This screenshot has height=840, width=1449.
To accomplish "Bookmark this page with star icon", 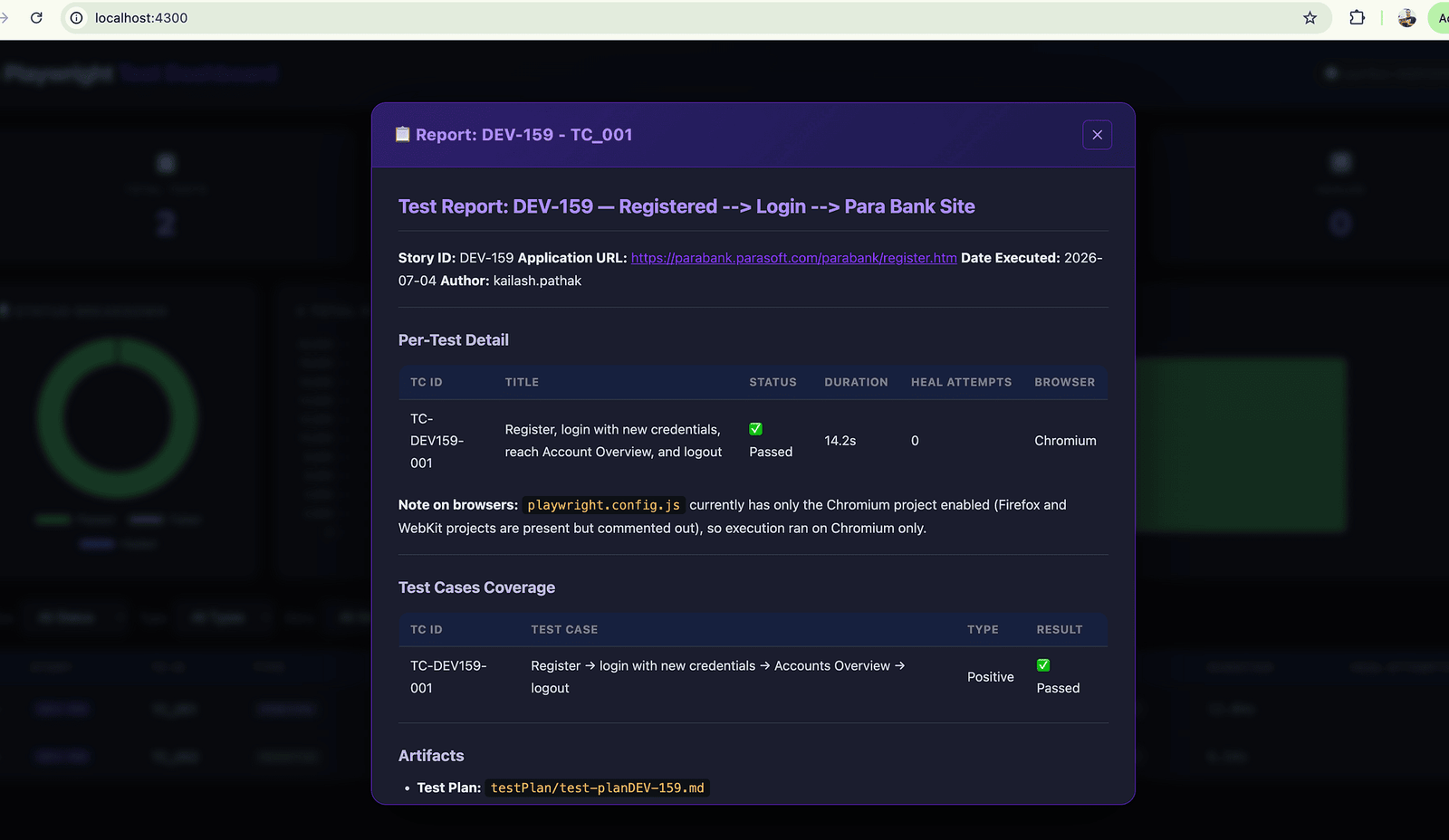I will pyautogui.click(x=1310, y=17).
